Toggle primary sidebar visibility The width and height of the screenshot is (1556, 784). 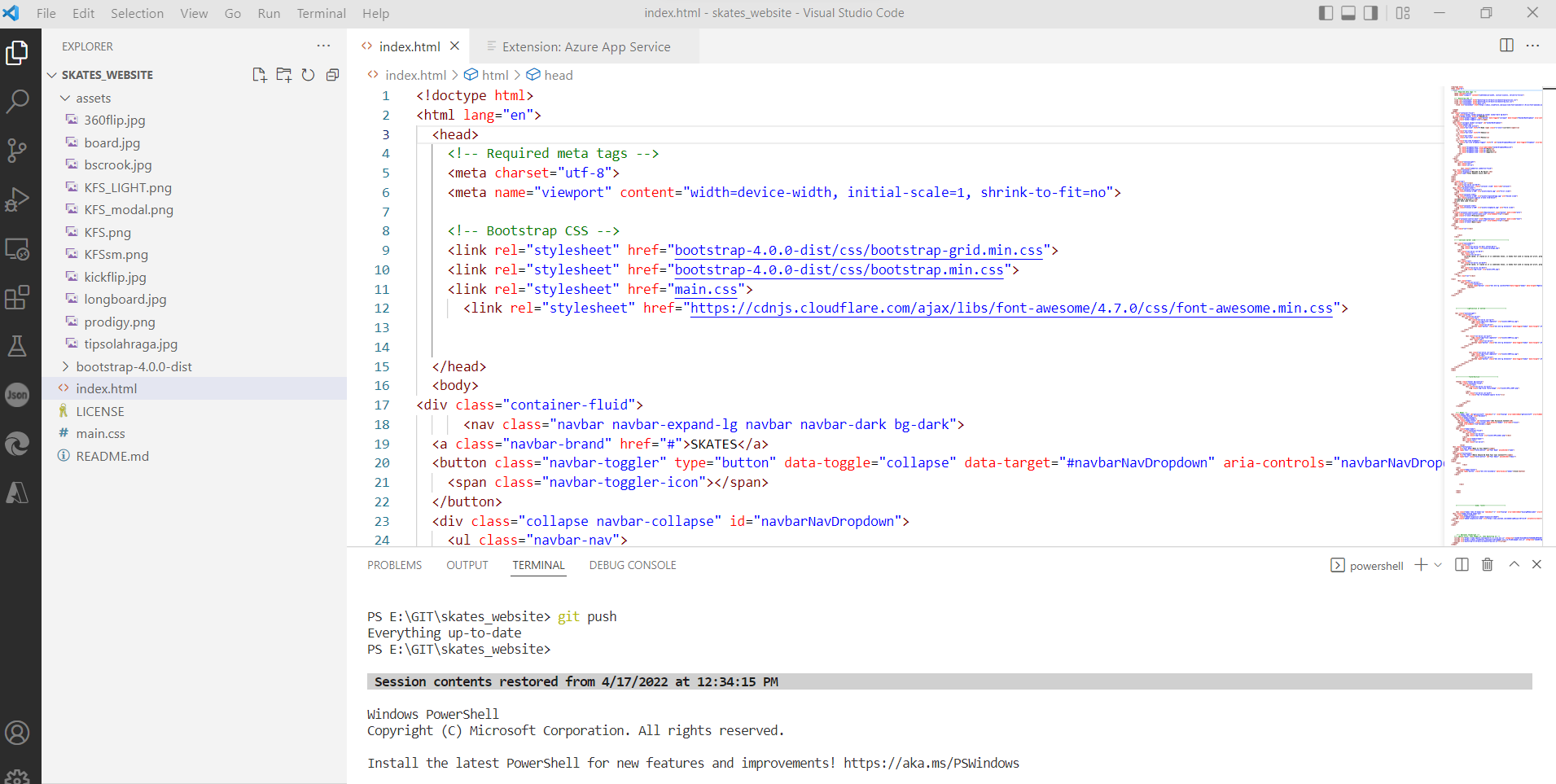coord(1326,13)
